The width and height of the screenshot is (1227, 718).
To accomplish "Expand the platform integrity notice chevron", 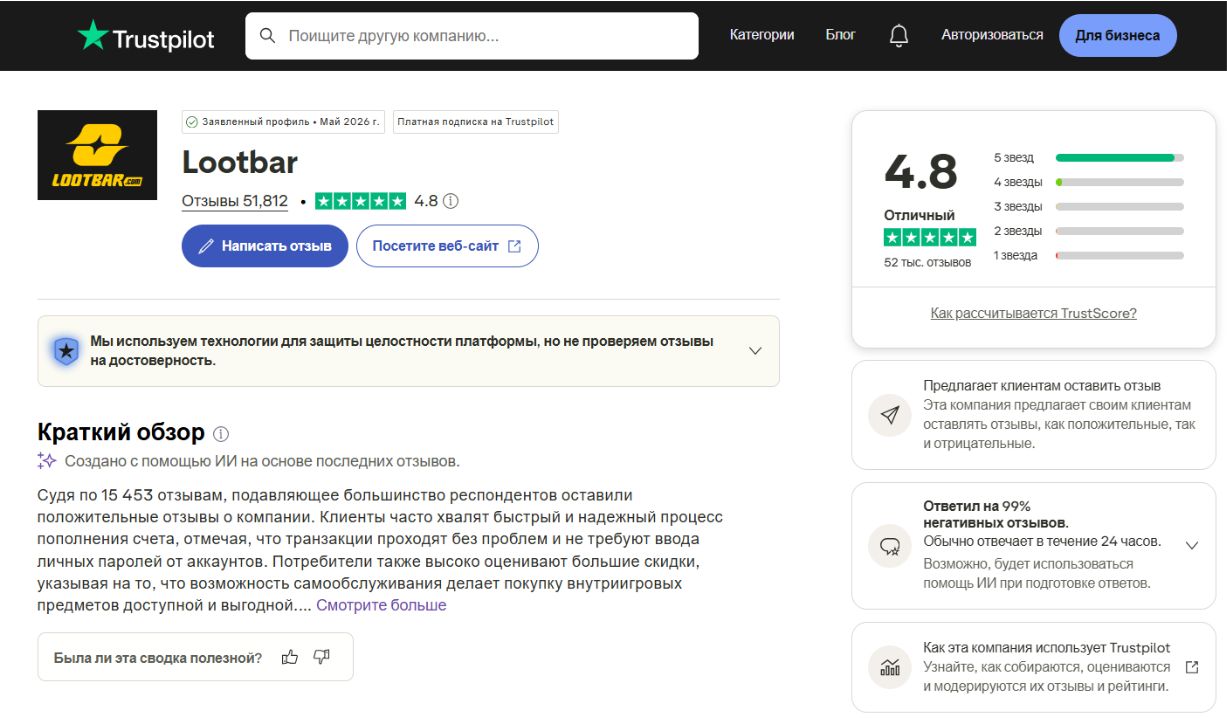I will [x=755, y=351].
